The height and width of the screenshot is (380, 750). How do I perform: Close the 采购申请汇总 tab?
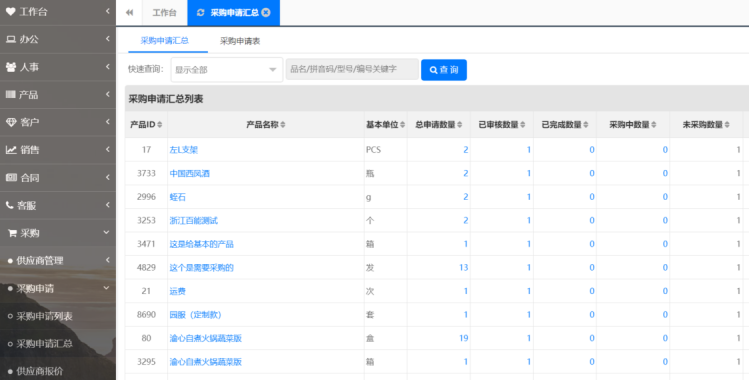tap(266, 12)
